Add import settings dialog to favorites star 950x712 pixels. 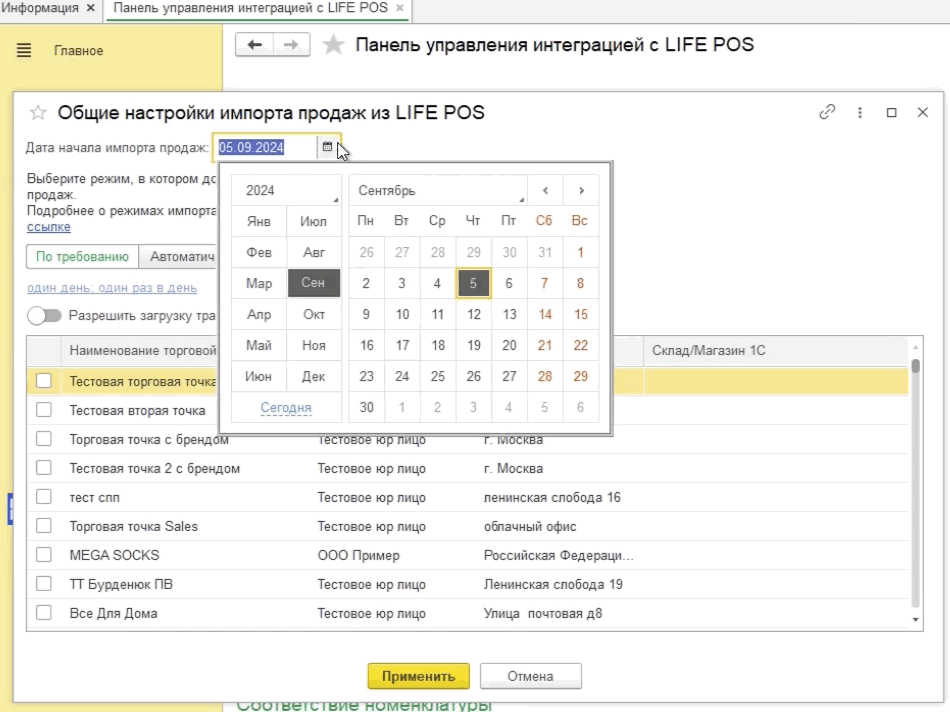coord(38,112)
